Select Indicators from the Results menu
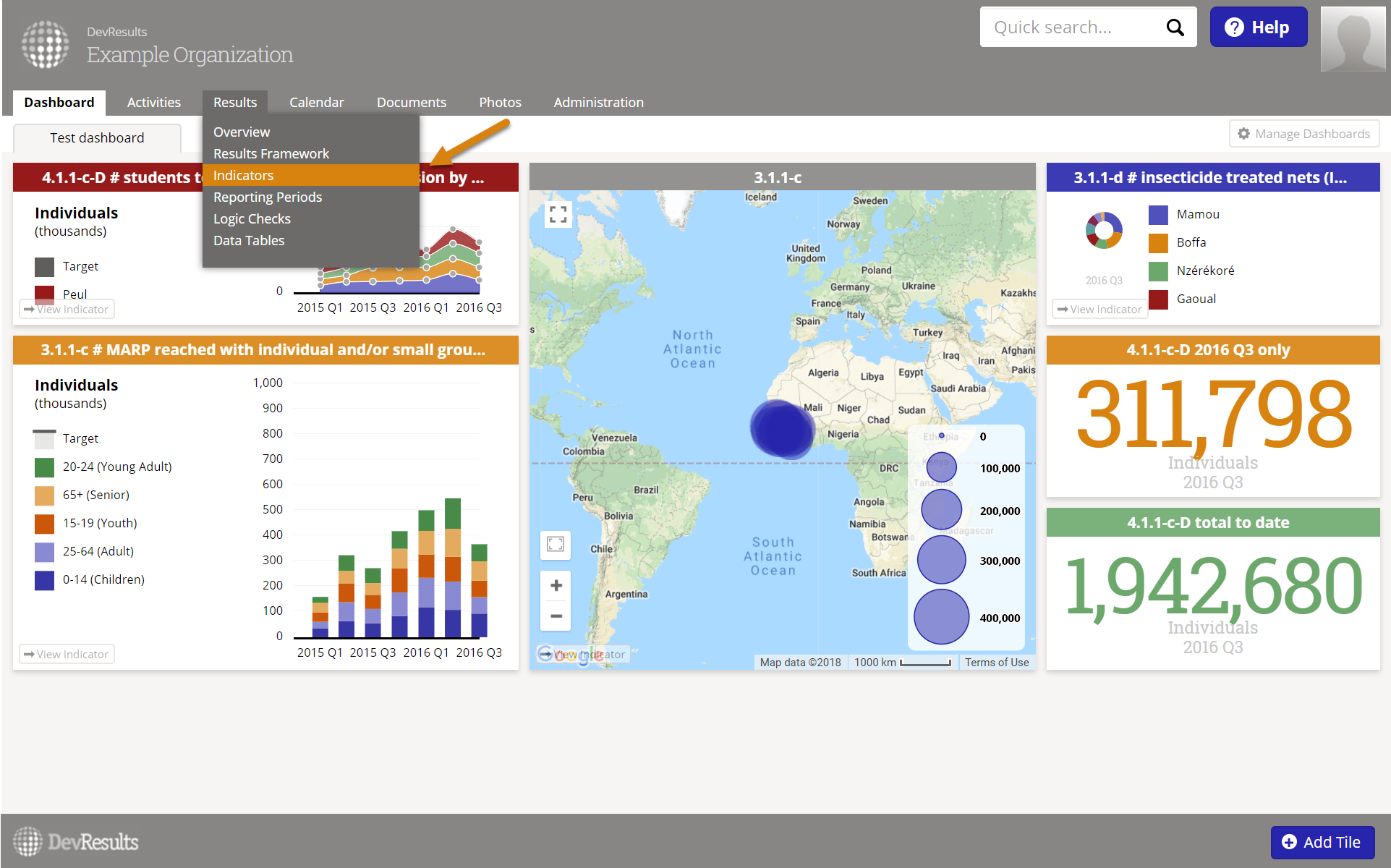 (x=243, y=176)
